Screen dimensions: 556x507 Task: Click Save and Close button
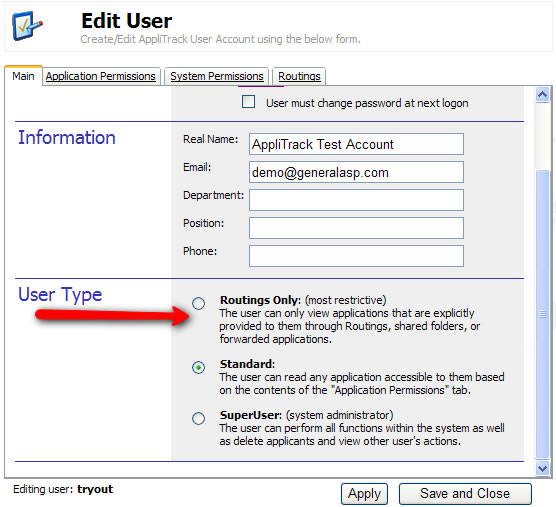tap(465, 494)
